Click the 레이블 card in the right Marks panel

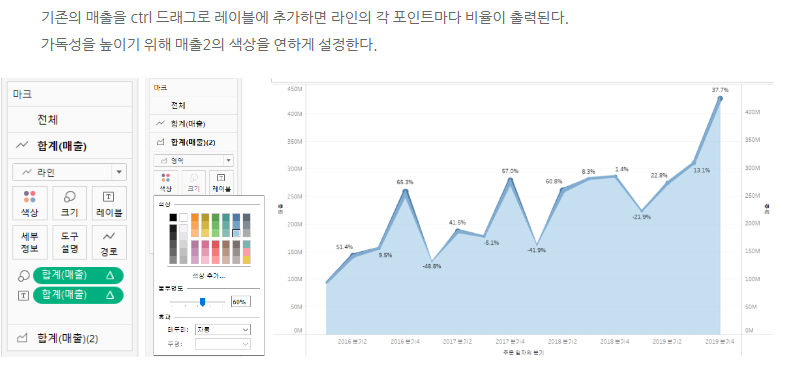(x=221, y=183)
